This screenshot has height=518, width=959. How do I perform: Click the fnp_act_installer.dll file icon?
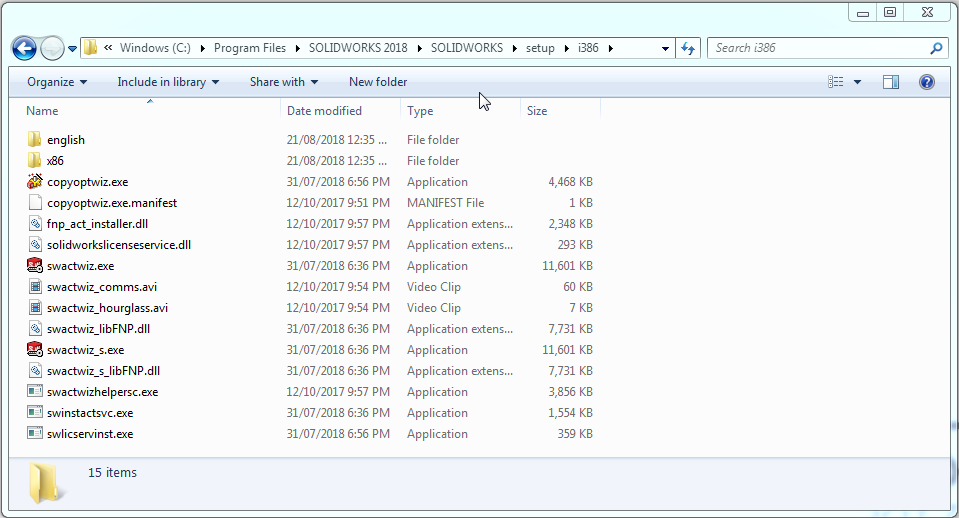point(35,223)
